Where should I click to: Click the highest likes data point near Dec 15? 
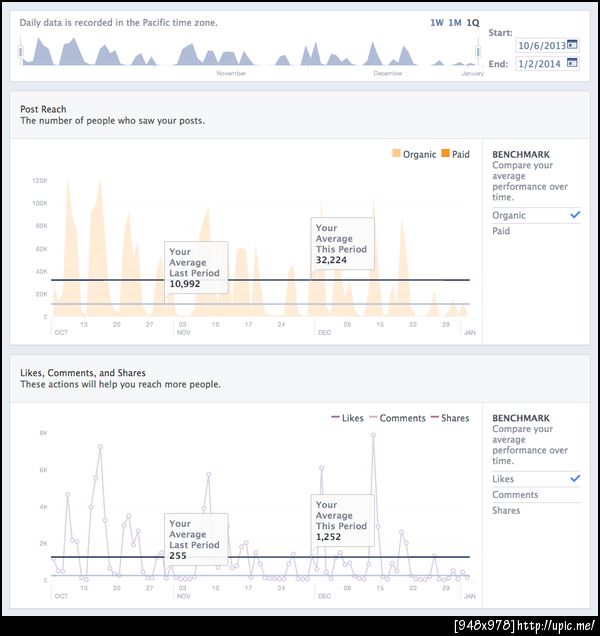[373, 435]
